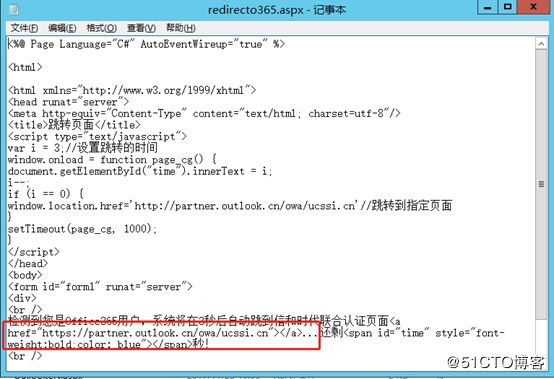The image size is (554, 379).
Task: Click the 'weight:bold;color: blue' line
Action: tap(108, 344)
